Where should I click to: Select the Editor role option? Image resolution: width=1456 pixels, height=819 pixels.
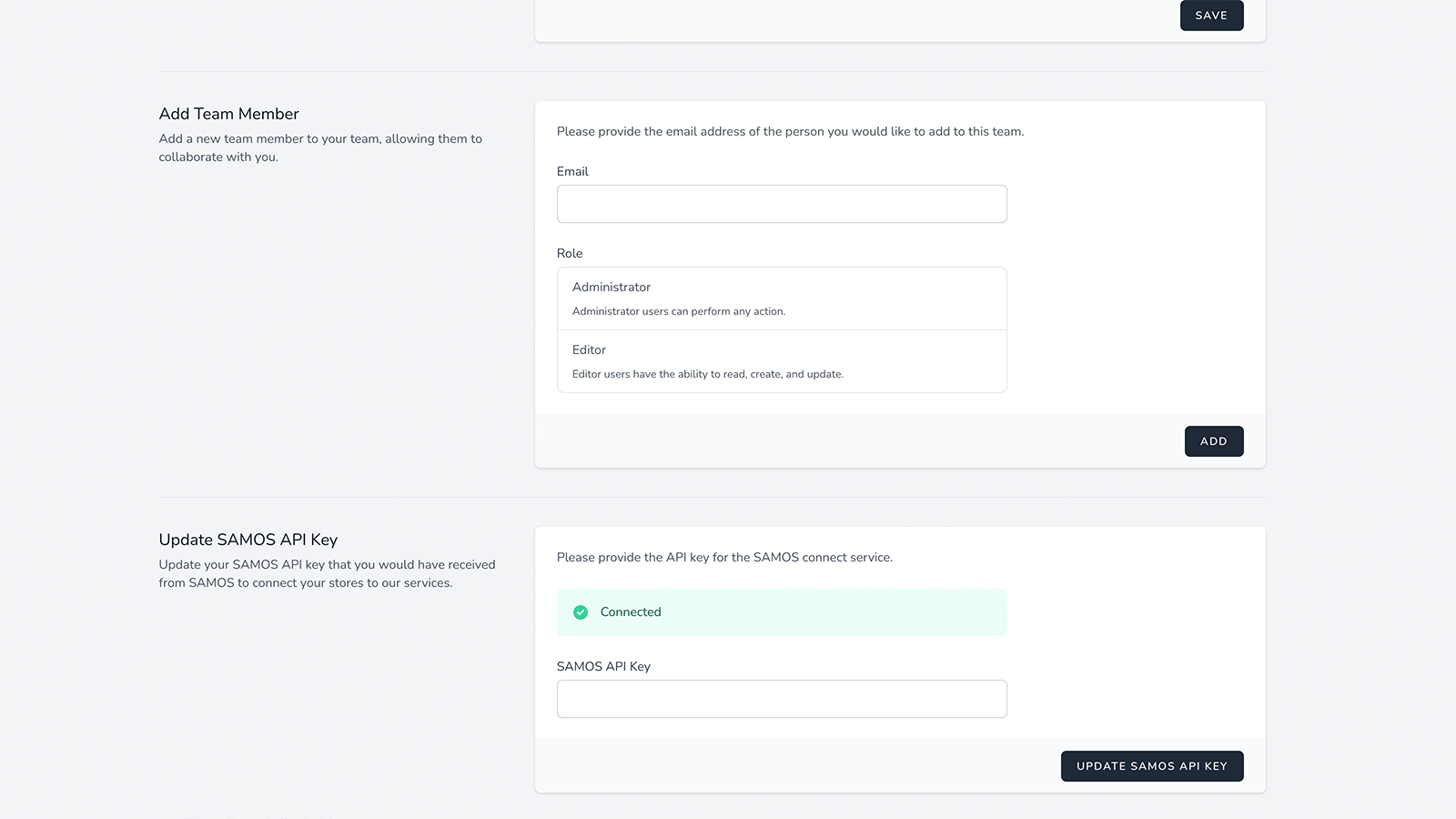click(781, 361)
